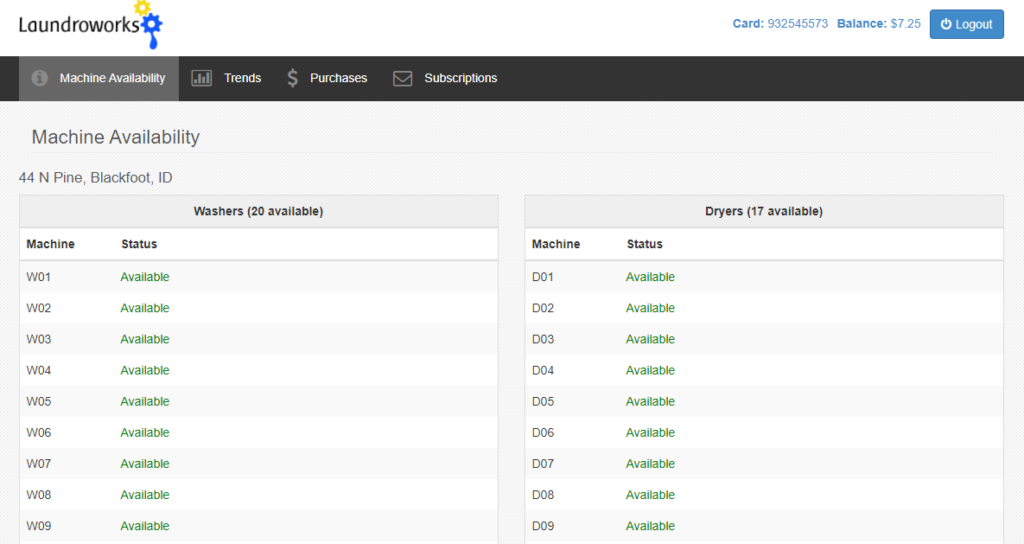Select dryer D01 machine cell
The height and width of the screenshot is (544, 1024).
tap(543, 277)
